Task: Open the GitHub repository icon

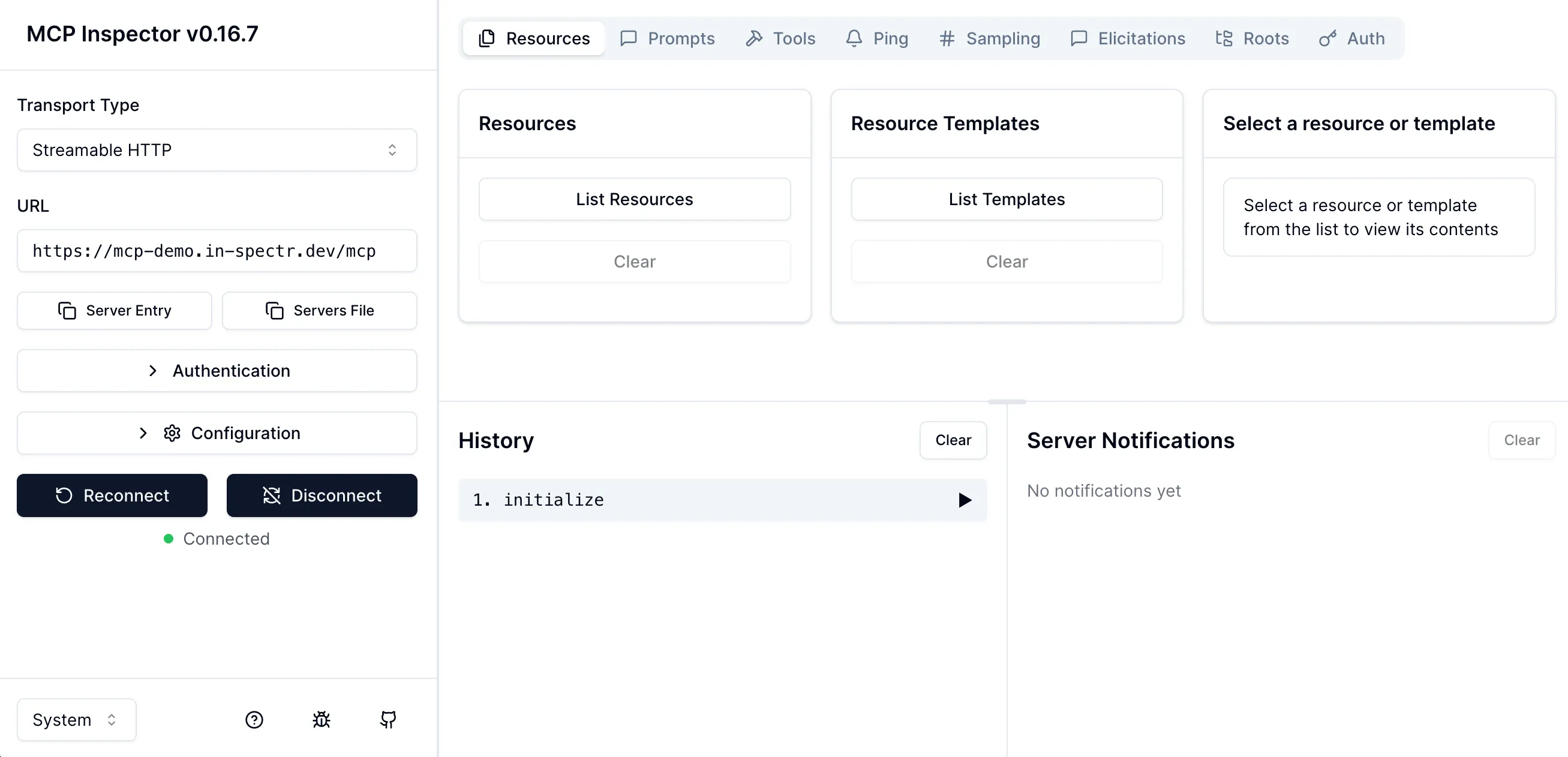Action: [x=388, y=719]
